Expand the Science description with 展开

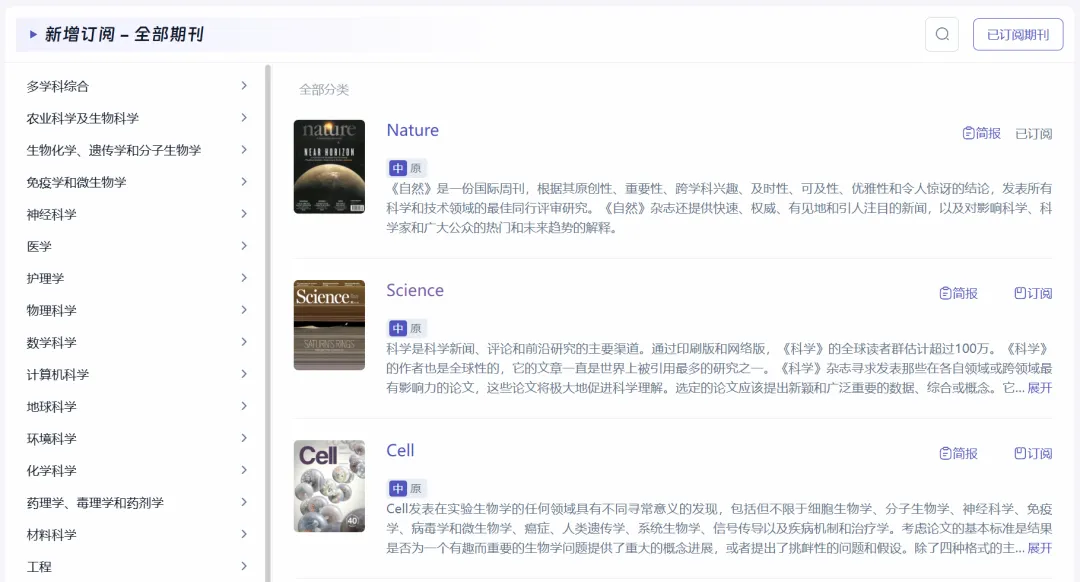point(1040,388)
